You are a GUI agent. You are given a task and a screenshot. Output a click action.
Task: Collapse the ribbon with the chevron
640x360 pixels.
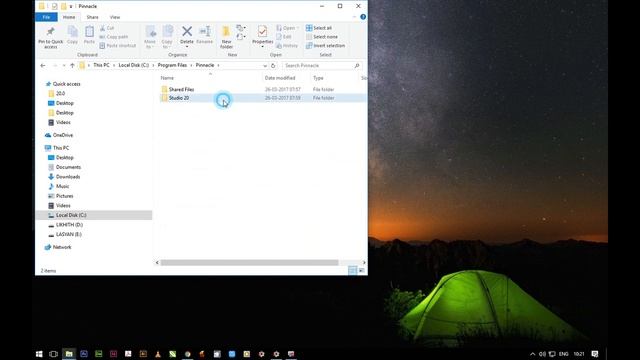click(354, 17)
